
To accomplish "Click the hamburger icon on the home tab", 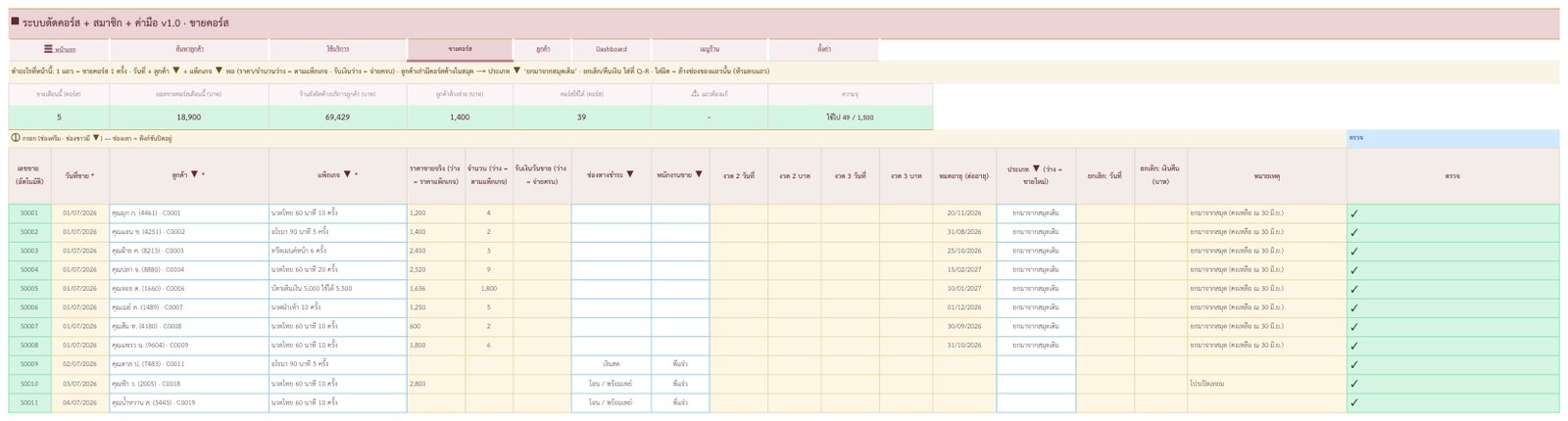I will click(48, 49).
